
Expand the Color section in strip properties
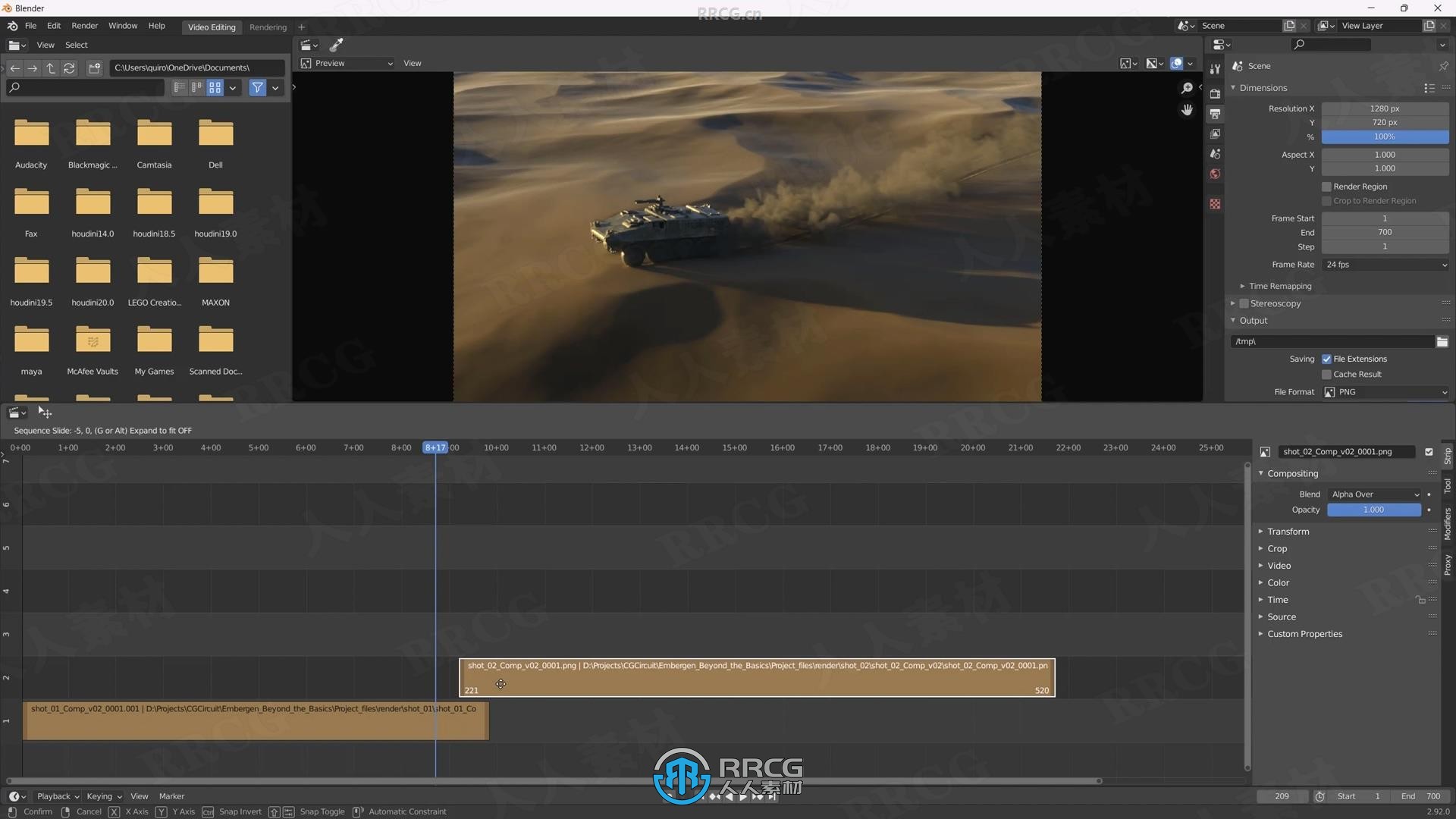(x=1279, y=582)
